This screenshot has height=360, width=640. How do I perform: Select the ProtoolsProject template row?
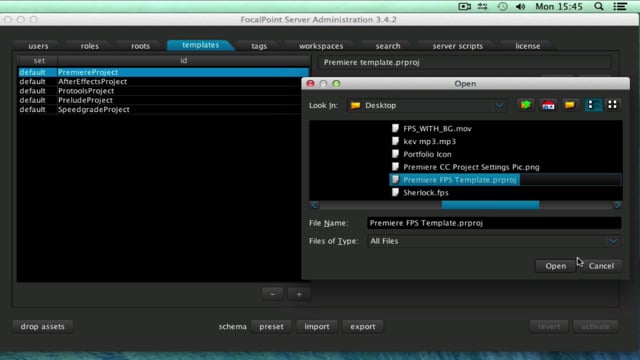(x=163, y=91)
